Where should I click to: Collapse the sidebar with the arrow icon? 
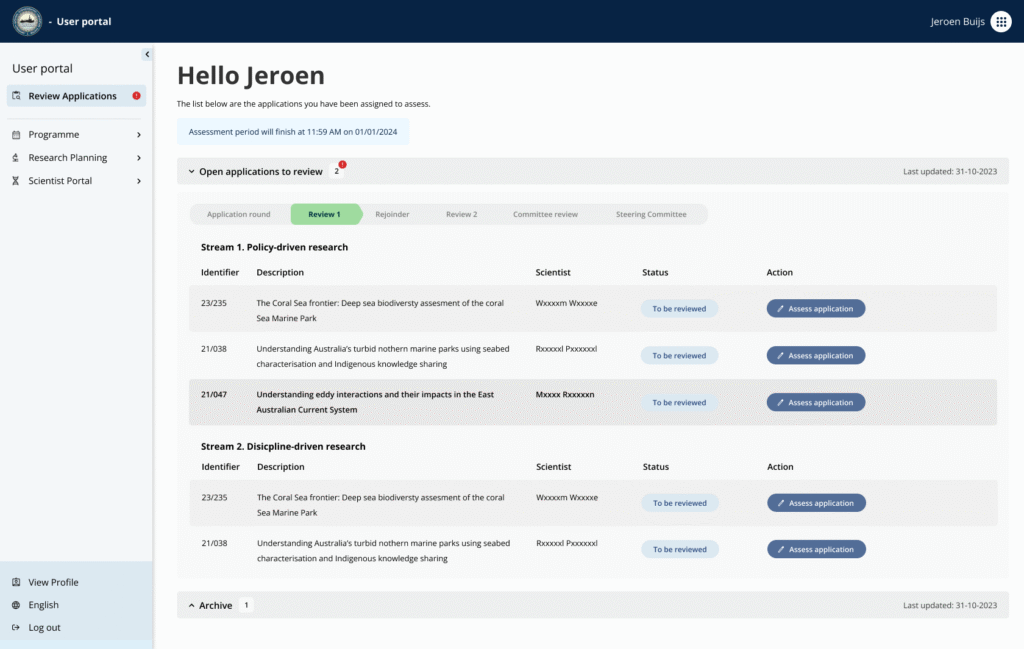147,54
